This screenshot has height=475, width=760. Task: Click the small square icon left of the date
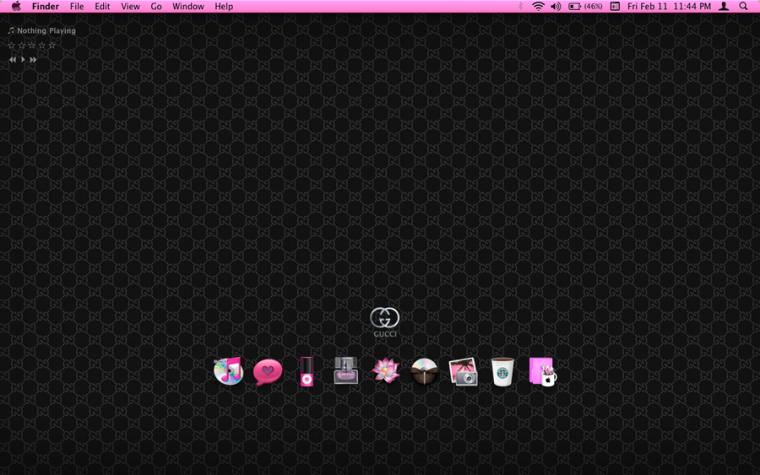coord(615,6)
